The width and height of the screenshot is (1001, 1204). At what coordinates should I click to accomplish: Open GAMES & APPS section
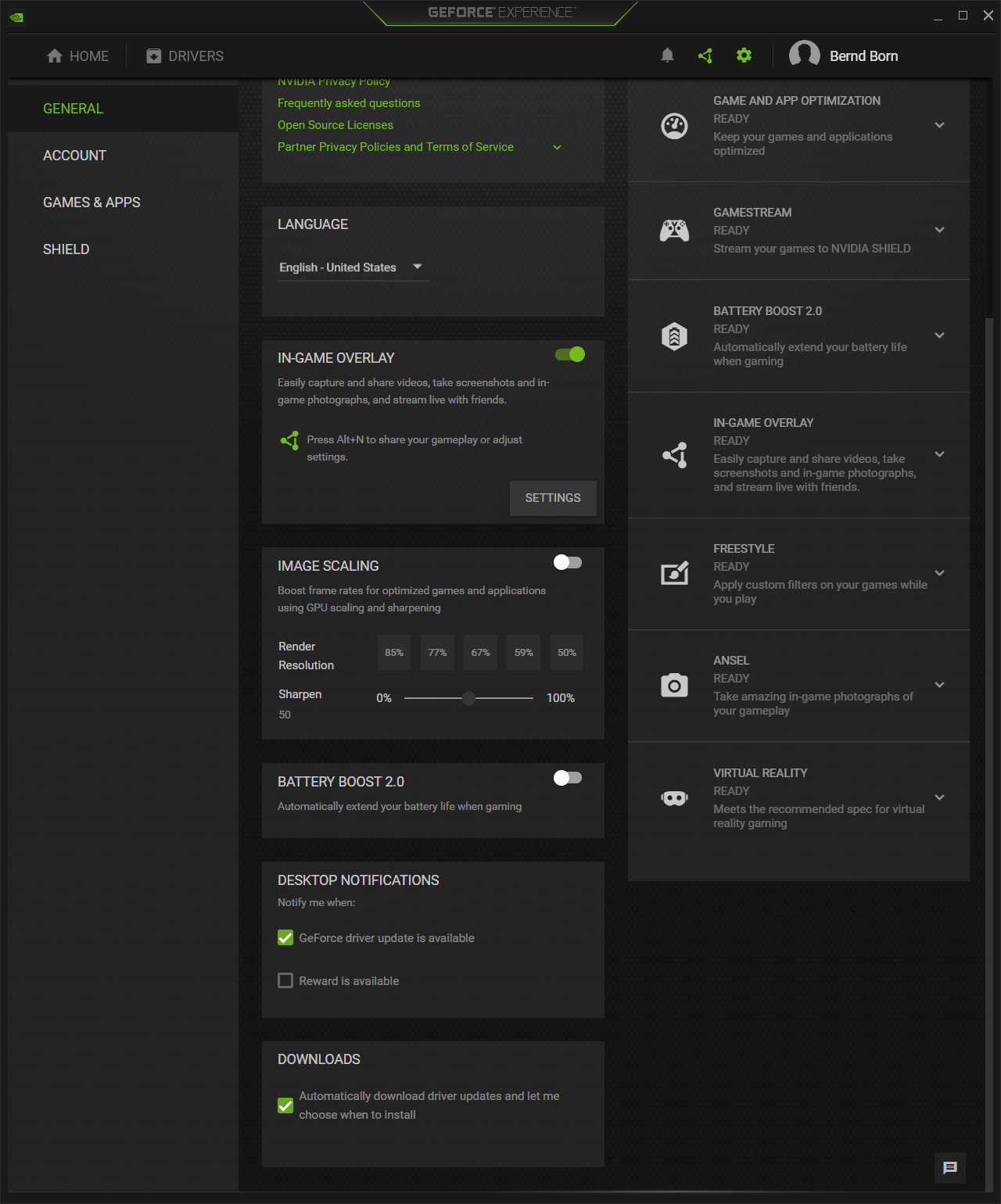pos(123,202)
